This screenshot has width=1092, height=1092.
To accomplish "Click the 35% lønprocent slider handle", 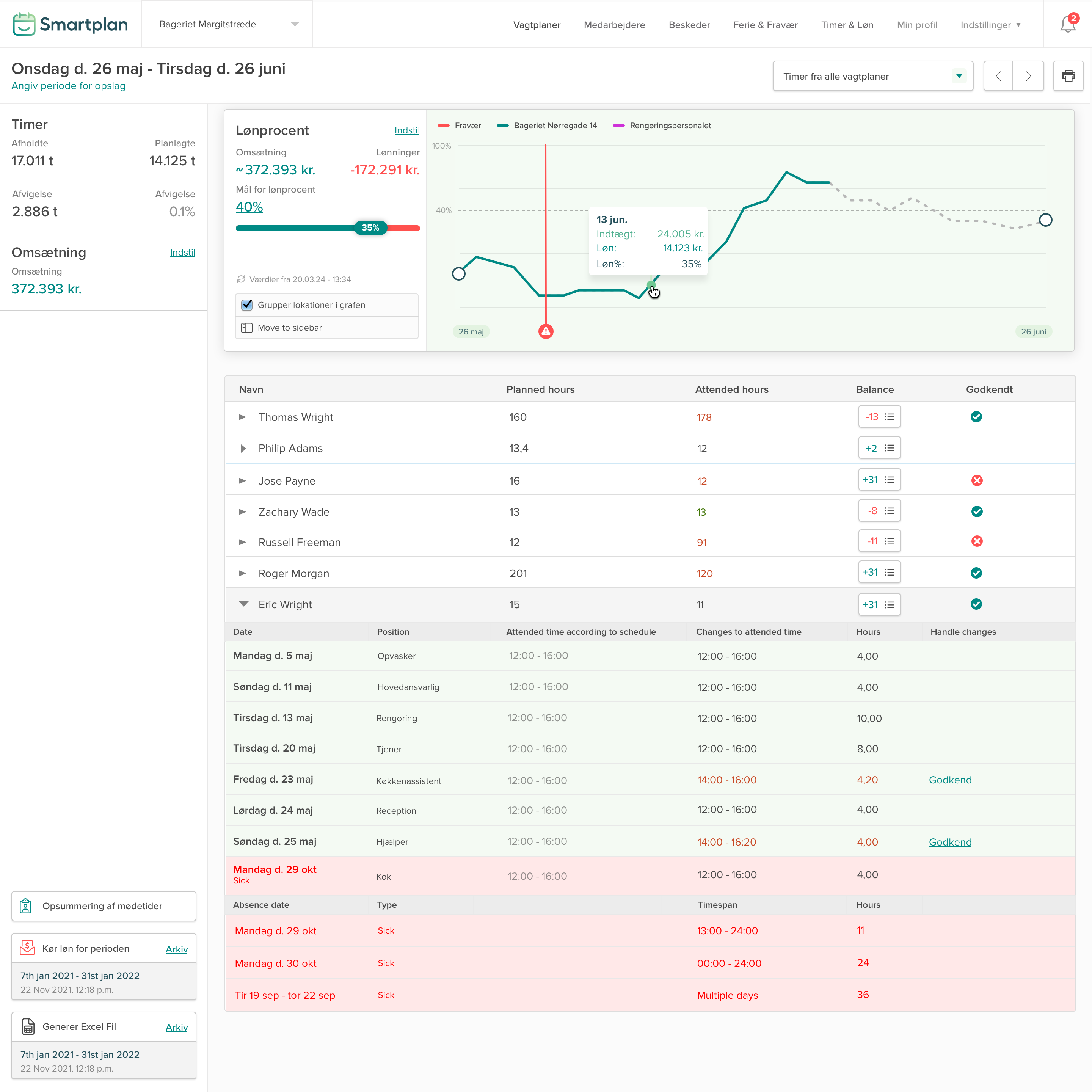I will 370,228.
